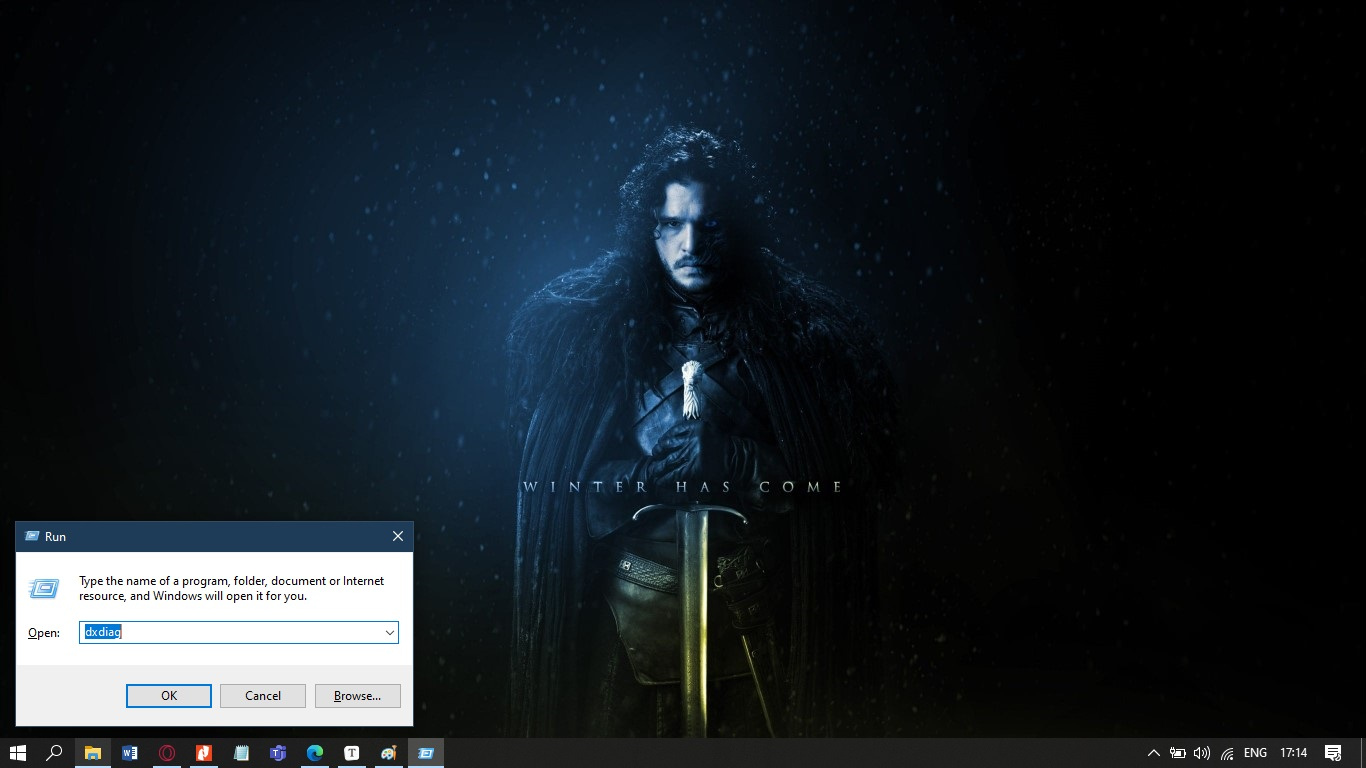The height and width of the screenshot is (768, 1366).
Task: Open Microsoft Teams from taskbar
Action: pyautogui.click(x=278, y=753)
